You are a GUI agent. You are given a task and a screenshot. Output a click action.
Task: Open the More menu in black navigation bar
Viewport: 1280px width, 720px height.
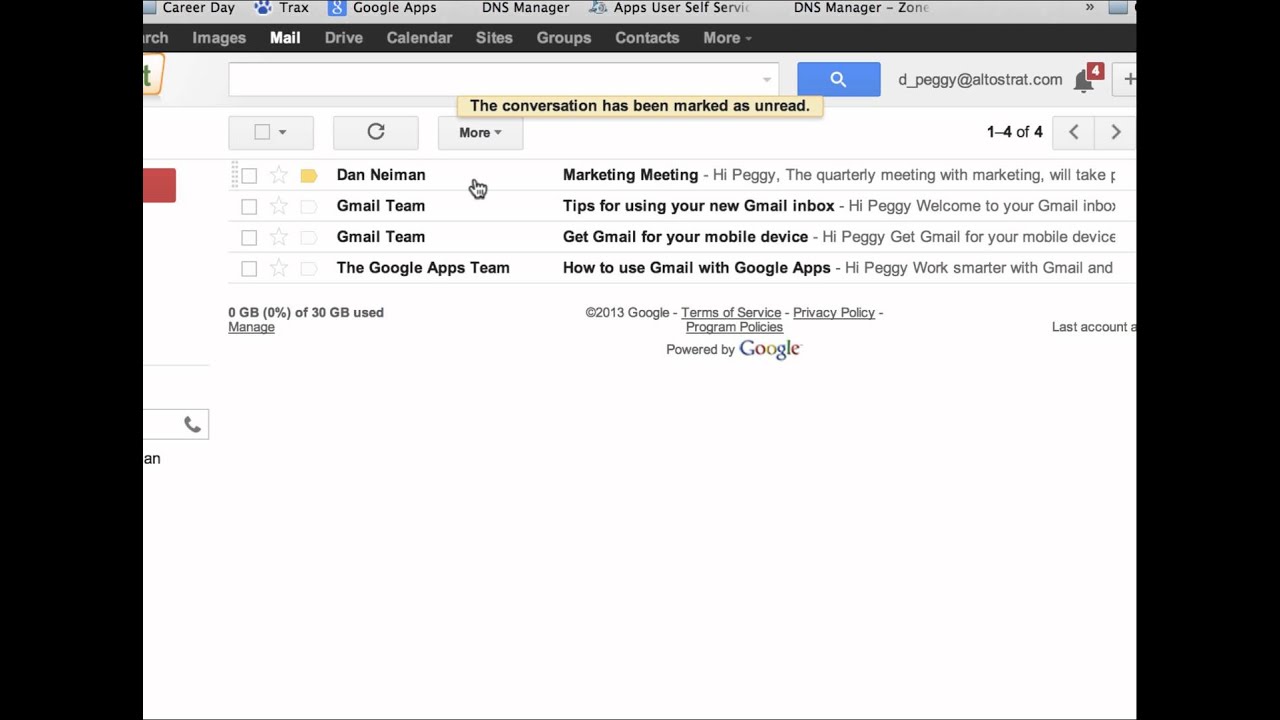click(727, 38)
